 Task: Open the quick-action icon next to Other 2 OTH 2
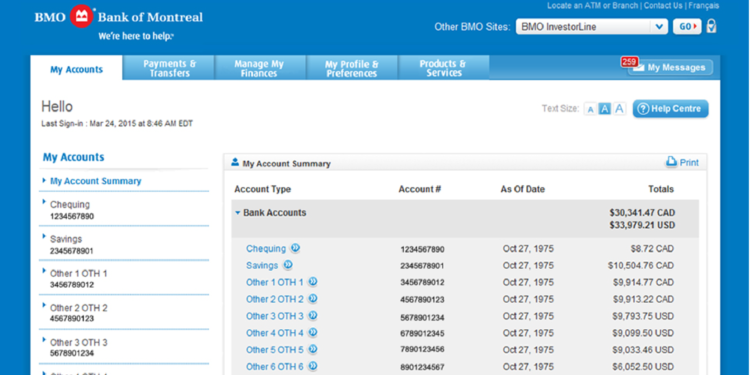[x=313, y=299]
